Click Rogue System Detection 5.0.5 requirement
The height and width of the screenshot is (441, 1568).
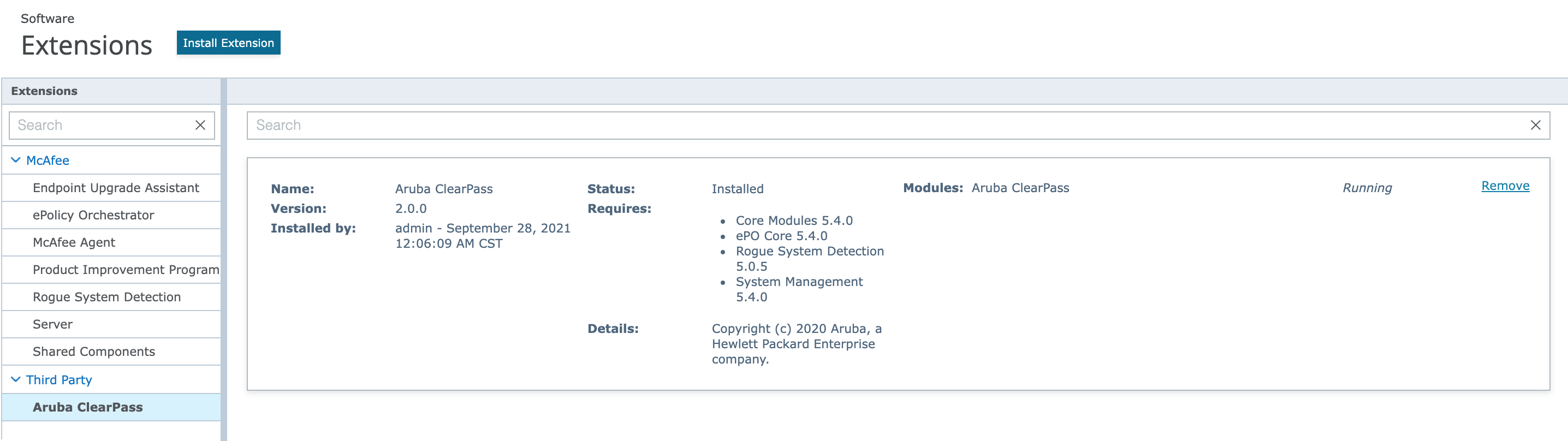click(x=810, y=259)
